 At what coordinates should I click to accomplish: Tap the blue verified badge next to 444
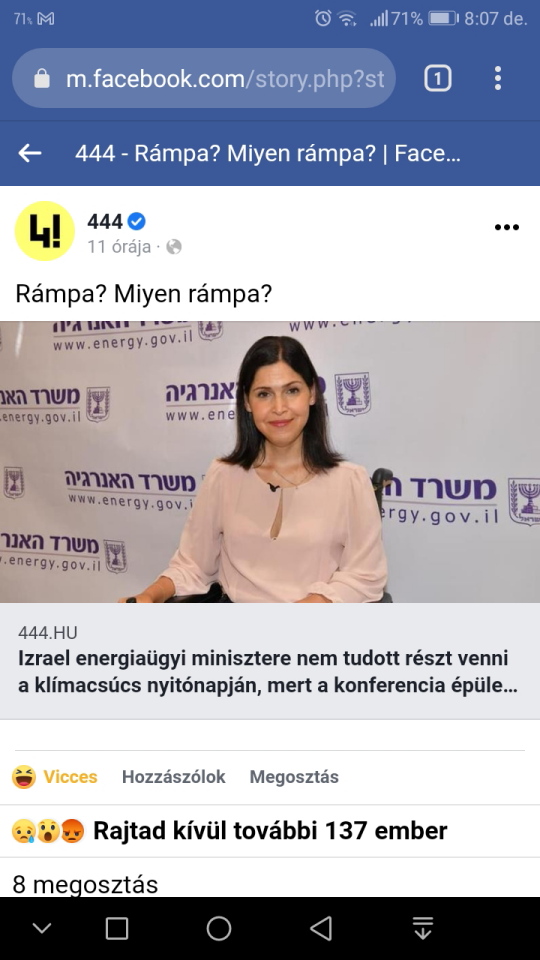coord(137,221)
